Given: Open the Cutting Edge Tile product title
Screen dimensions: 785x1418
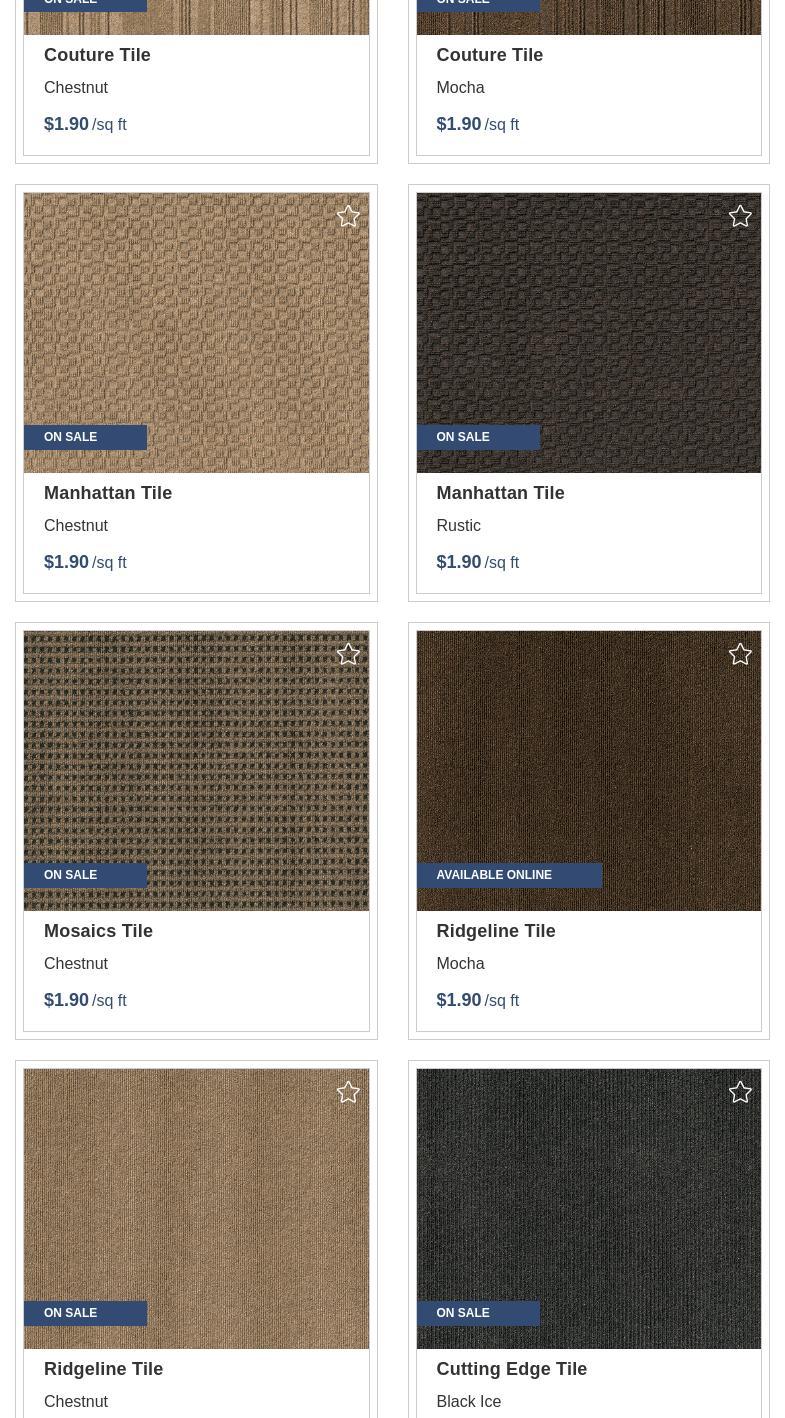Looking at the screenshot, I should click(x=511, y=1369).
